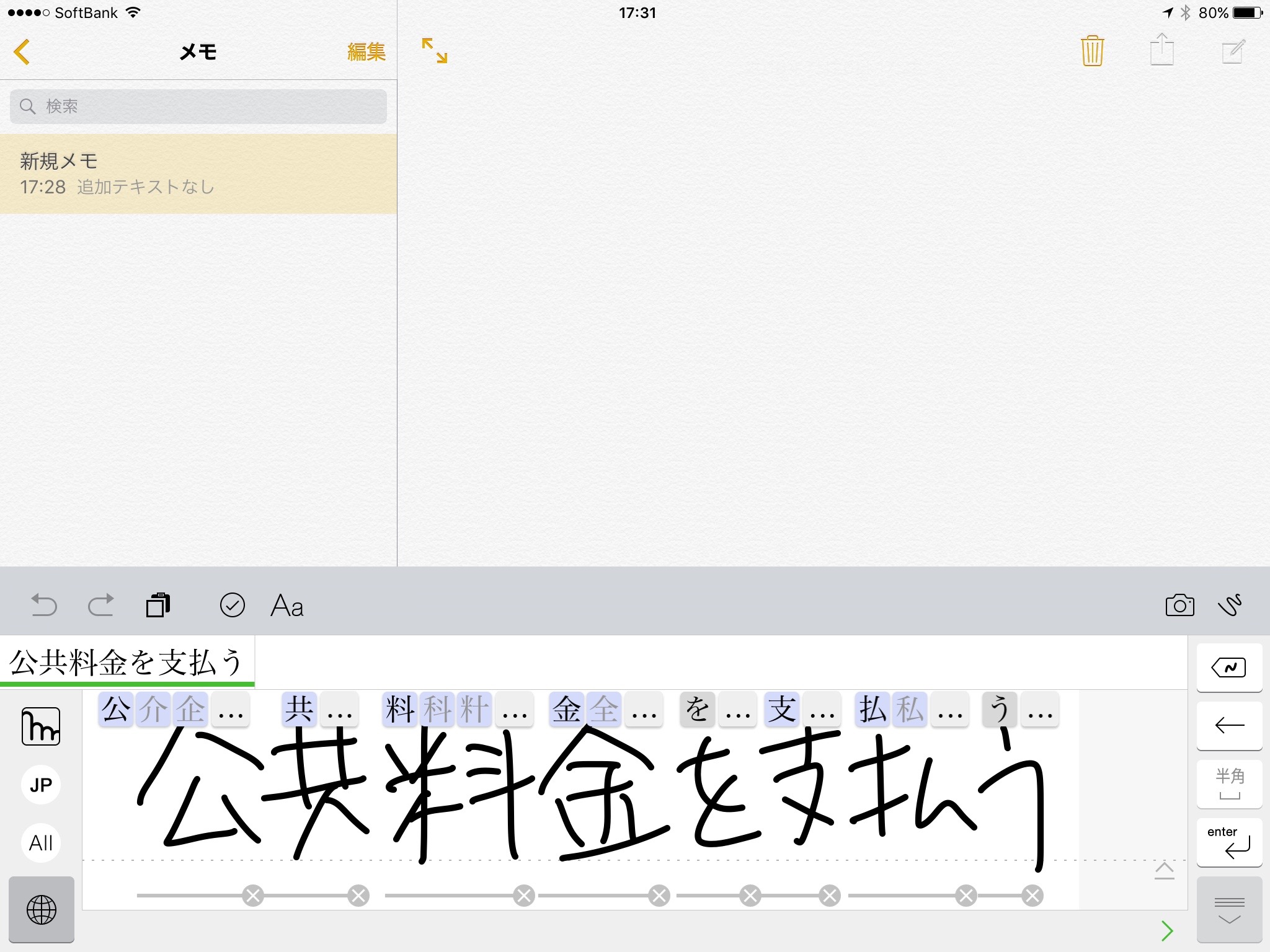Tap the undo arrow in keyboard toolbar
Viewport: 1270px width, 952px height.
click(x=43, y=605)
